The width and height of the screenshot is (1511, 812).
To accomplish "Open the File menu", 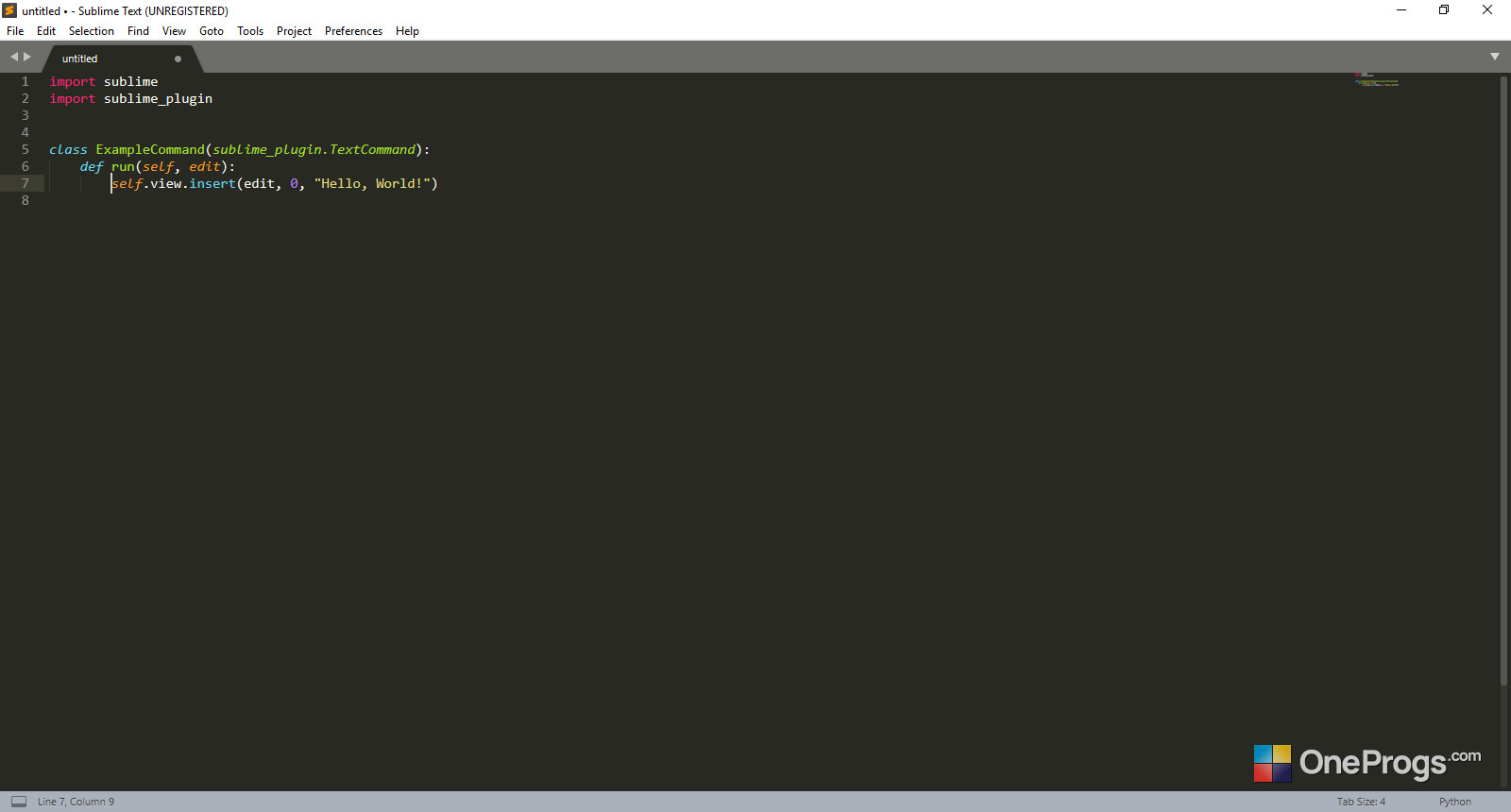I will click(x=15, y=31).
